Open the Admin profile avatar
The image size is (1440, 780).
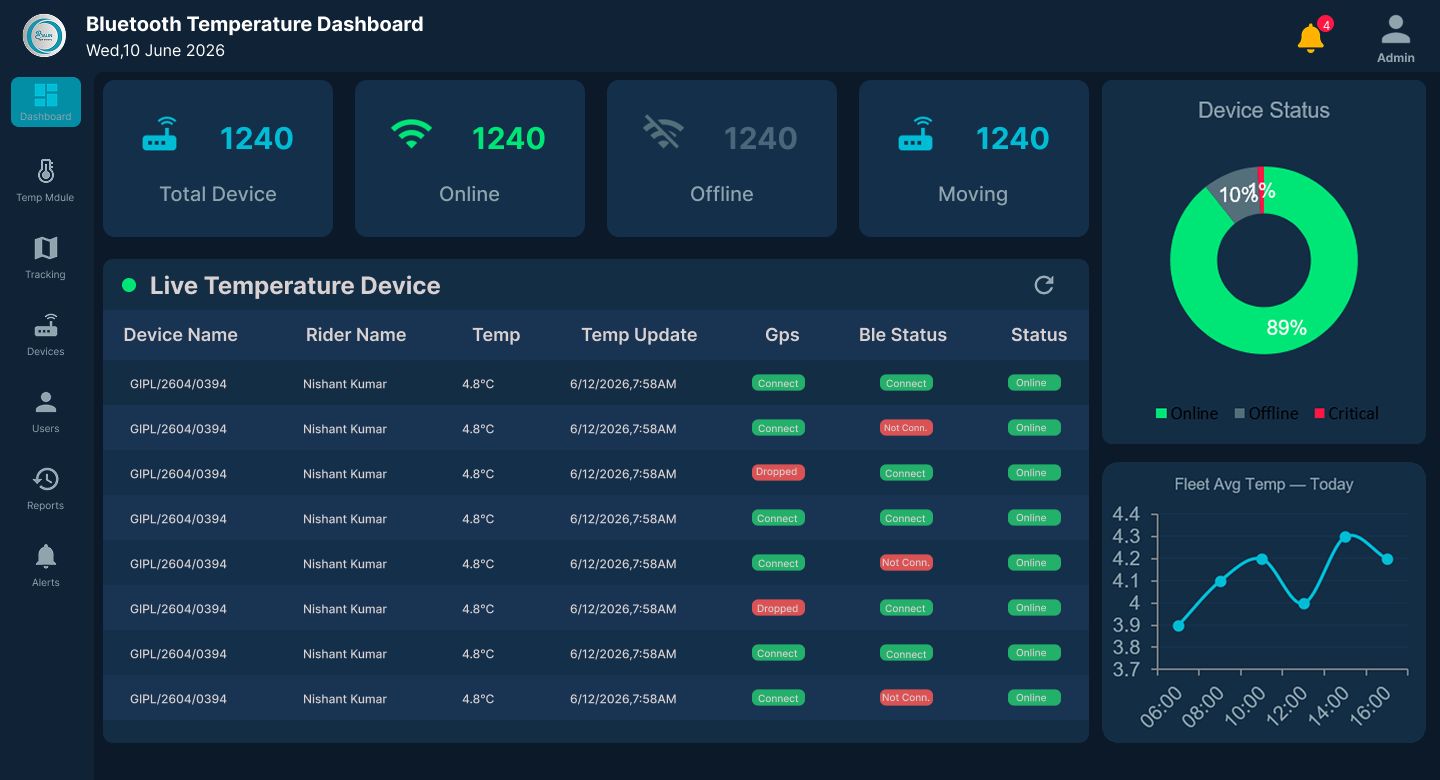pos(1395,30)
